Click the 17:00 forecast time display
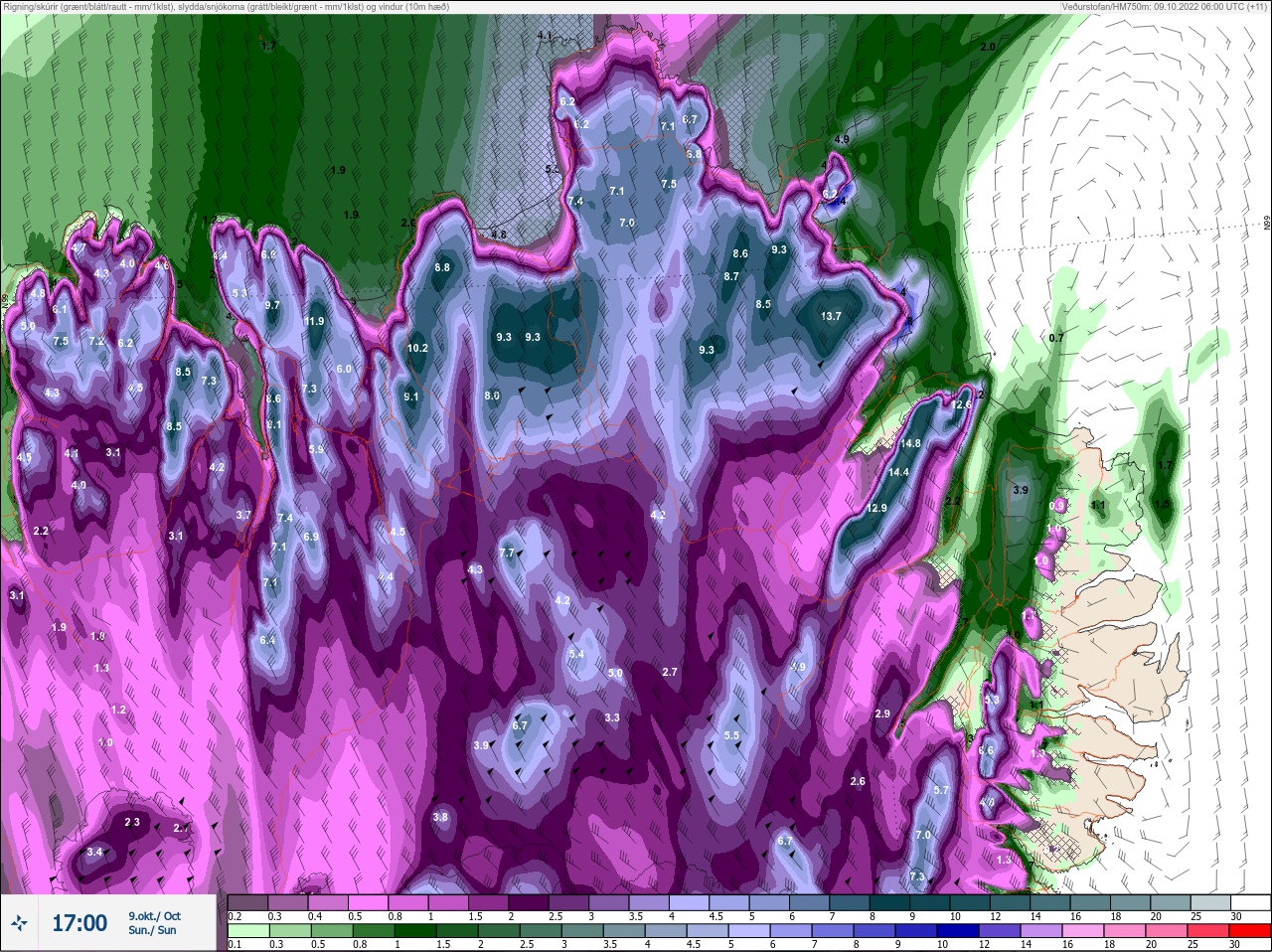This screenshot has height=952, width=1272. (x=79, y=923)
